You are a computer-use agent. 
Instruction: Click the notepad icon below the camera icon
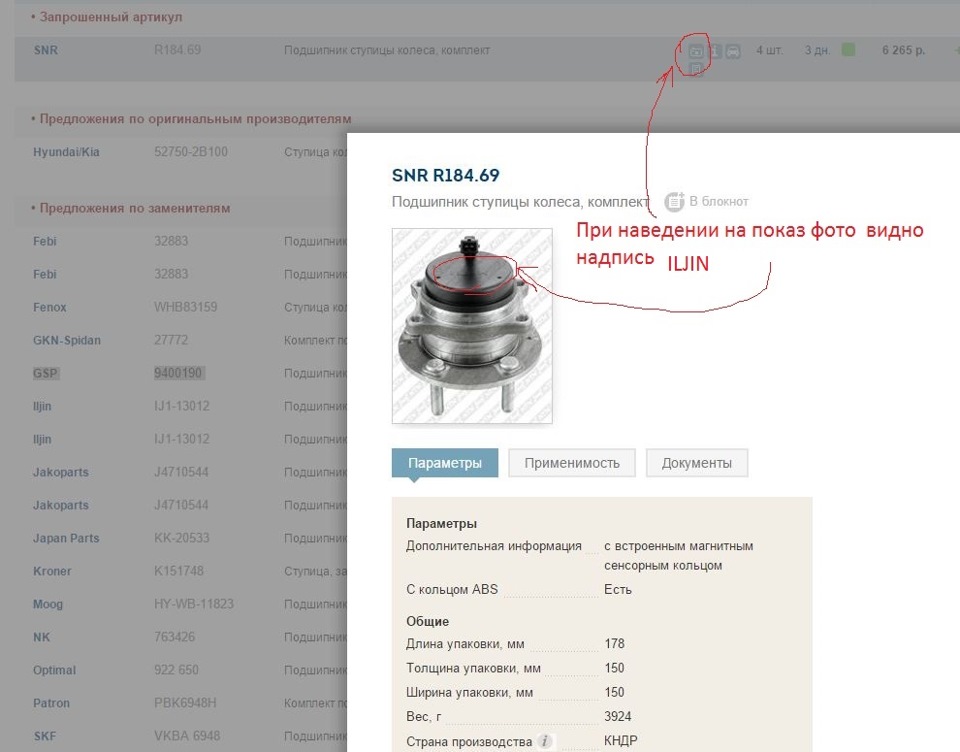click(696, 69)
